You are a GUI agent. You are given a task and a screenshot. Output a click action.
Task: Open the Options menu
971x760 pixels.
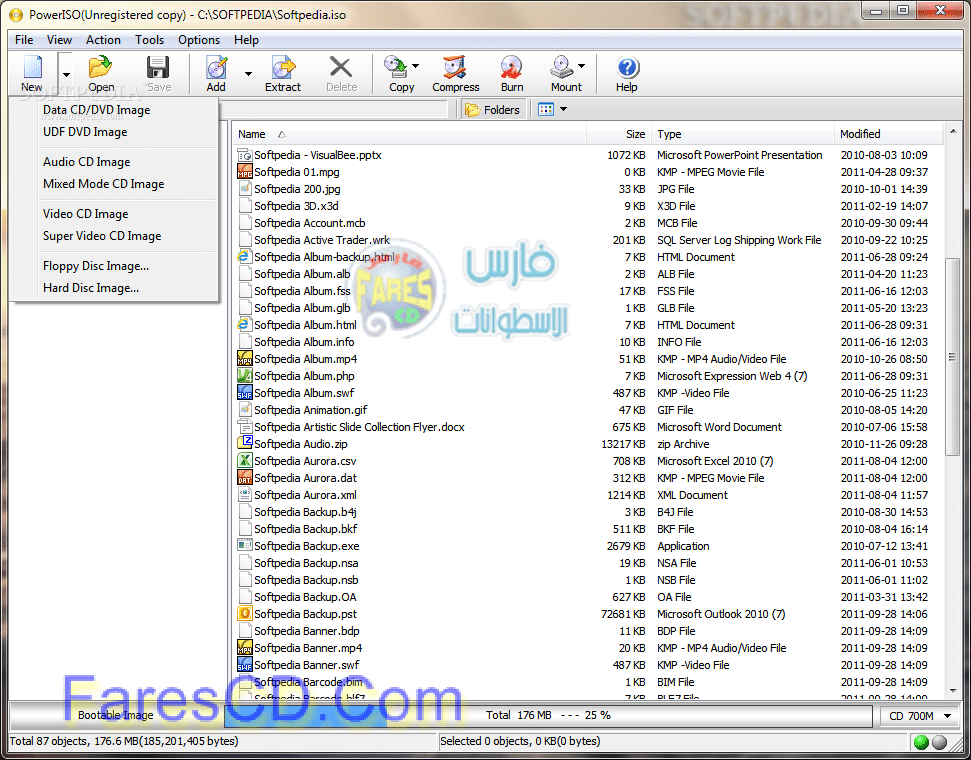point(199,40)
